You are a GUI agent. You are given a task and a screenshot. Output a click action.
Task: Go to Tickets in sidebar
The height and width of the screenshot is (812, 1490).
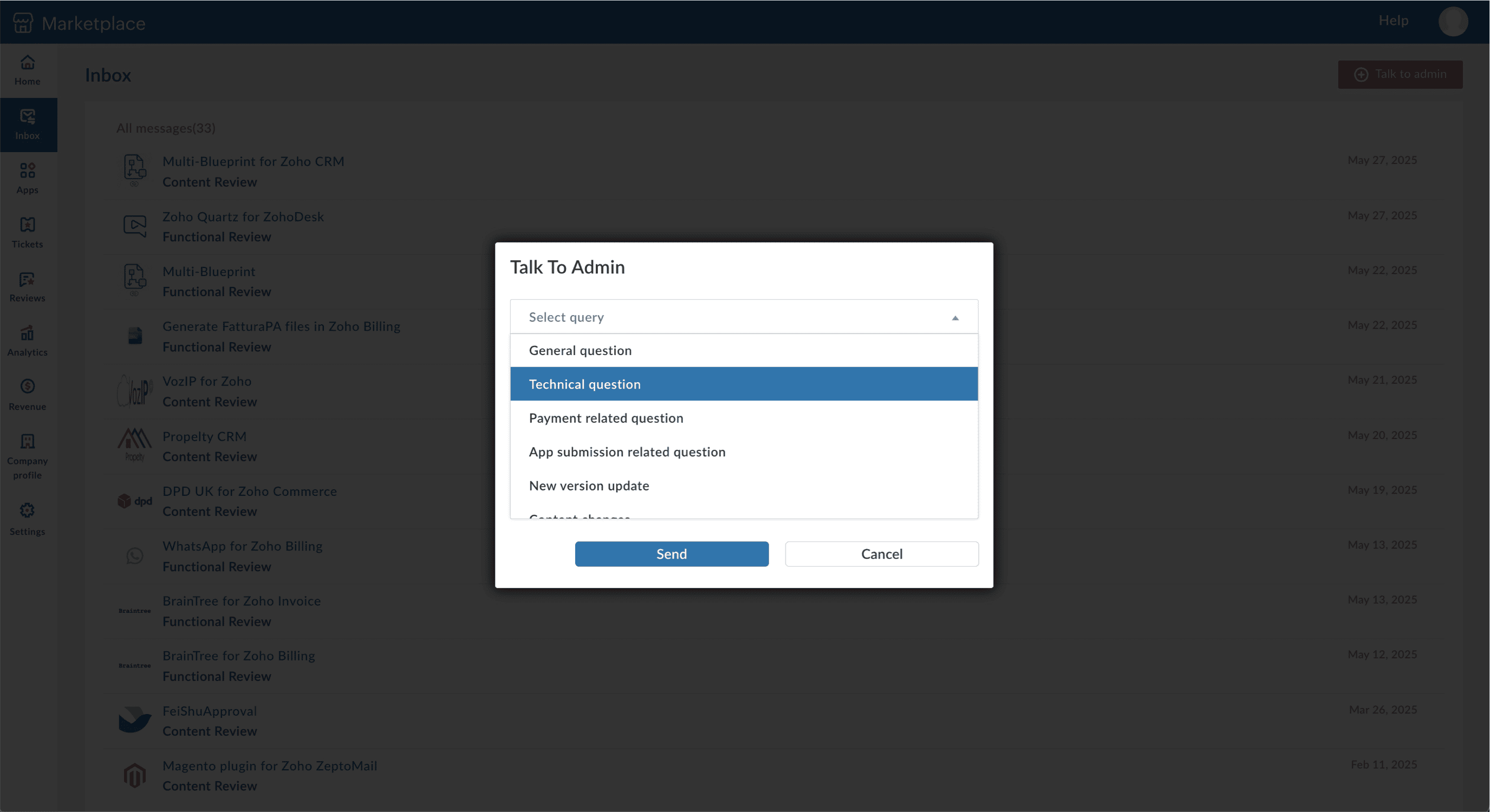(x=27, y=232)
